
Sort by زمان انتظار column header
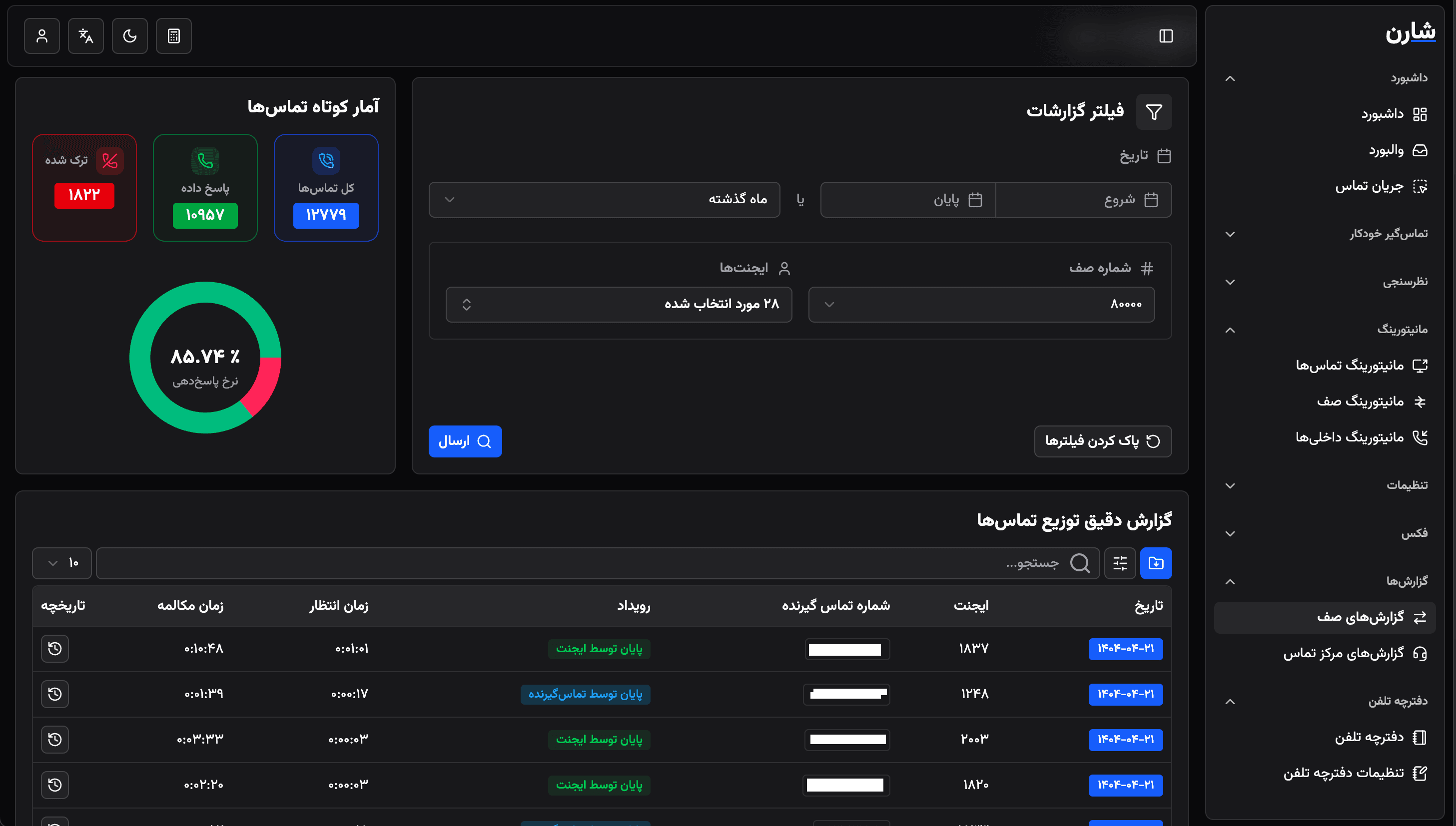tap(339, 606)
